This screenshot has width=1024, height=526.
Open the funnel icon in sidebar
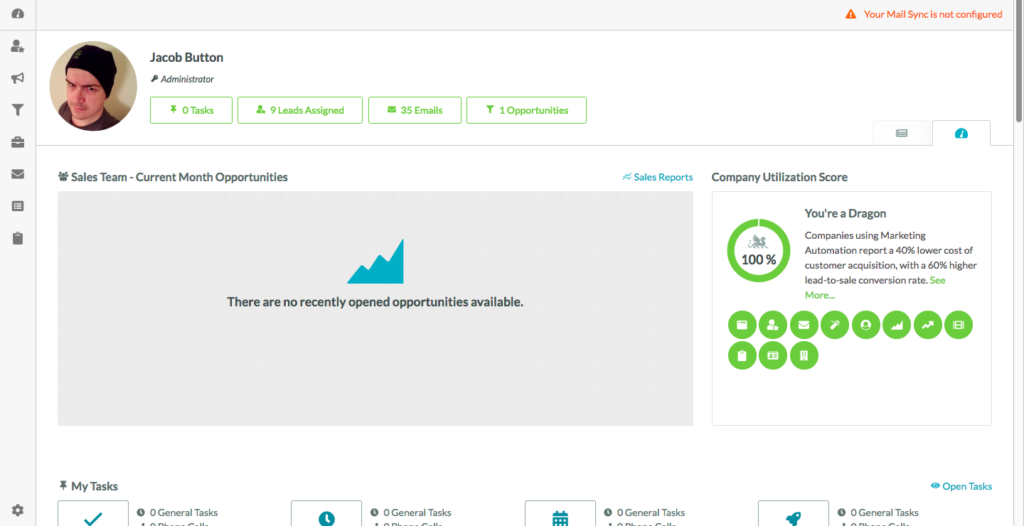[x=17, y=110]
